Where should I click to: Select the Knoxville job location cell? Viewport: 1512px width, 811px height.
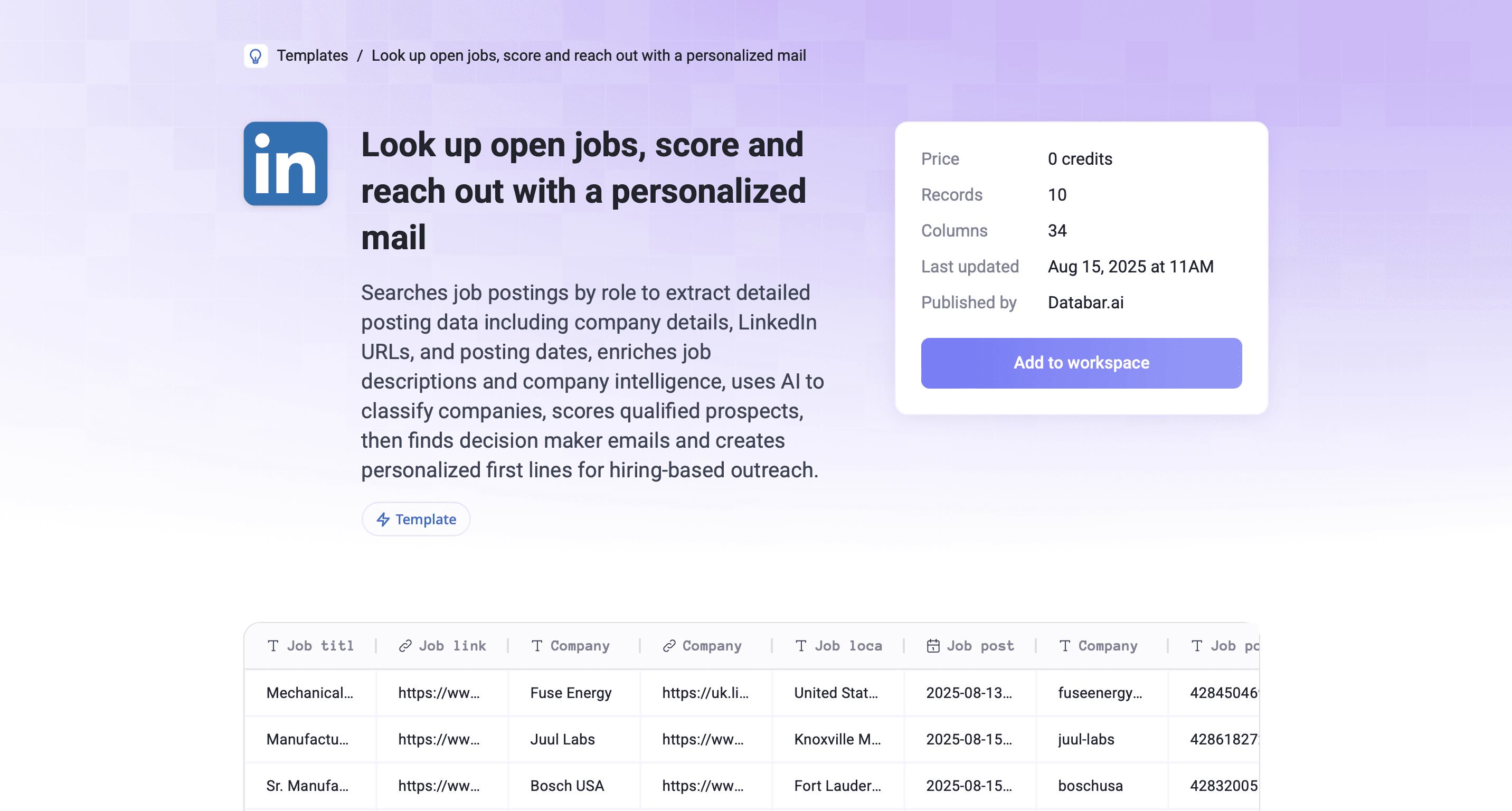click(838, 739)
